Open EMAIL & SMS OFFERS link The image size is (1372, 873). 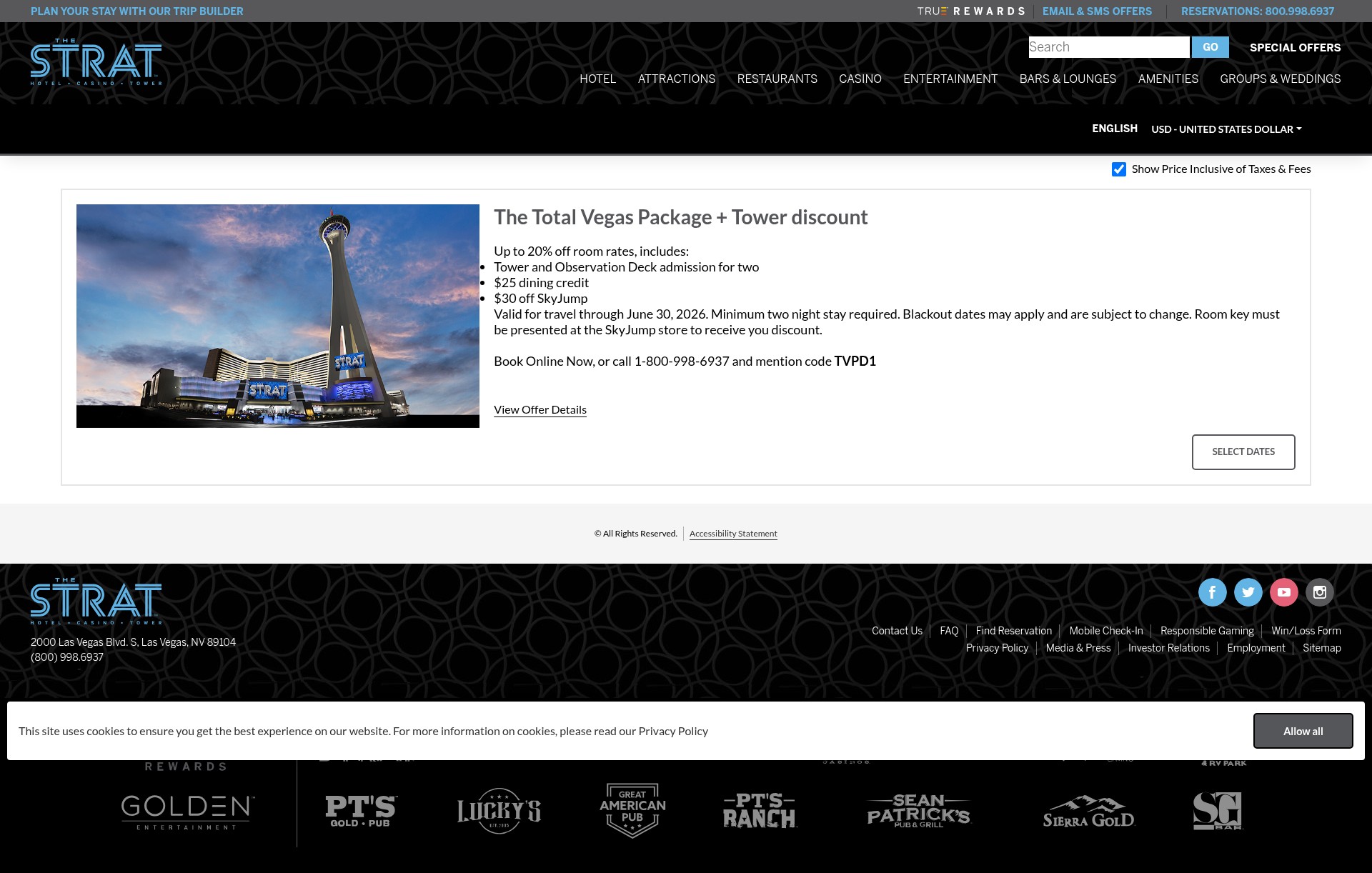tap(1097, 11)
